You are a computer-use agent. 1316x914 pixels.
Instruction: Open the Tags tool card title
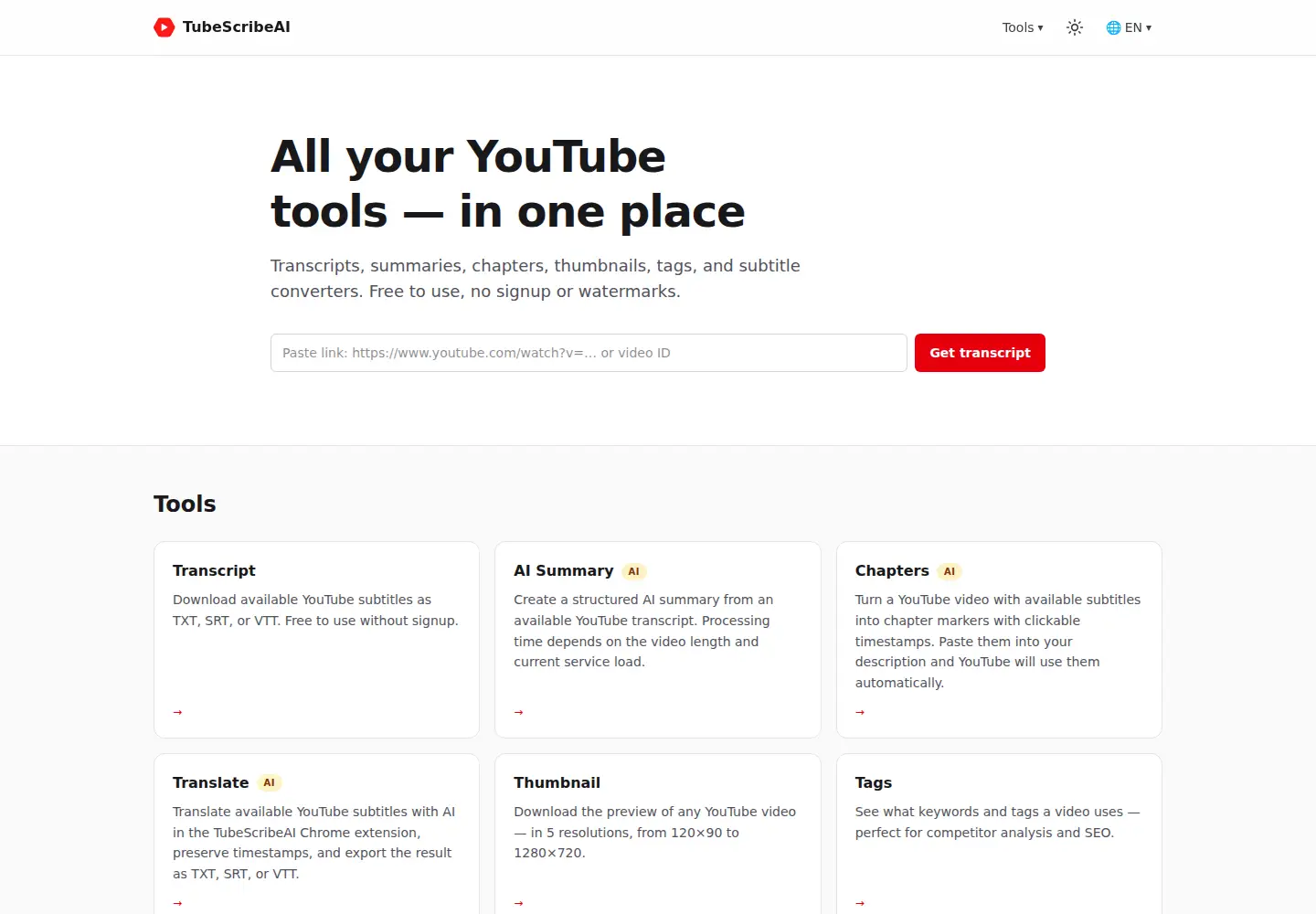tap(874, 782)
